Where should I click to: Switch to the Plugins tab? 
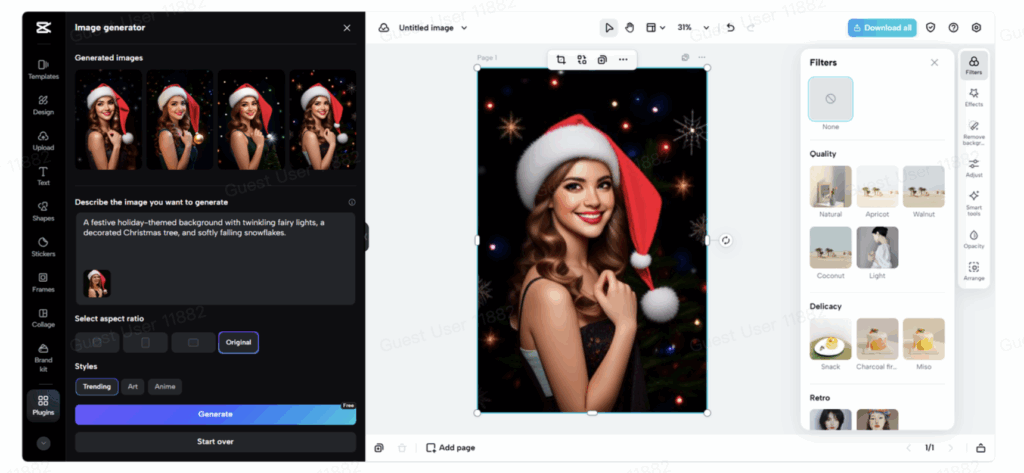[x=43, y=404]
